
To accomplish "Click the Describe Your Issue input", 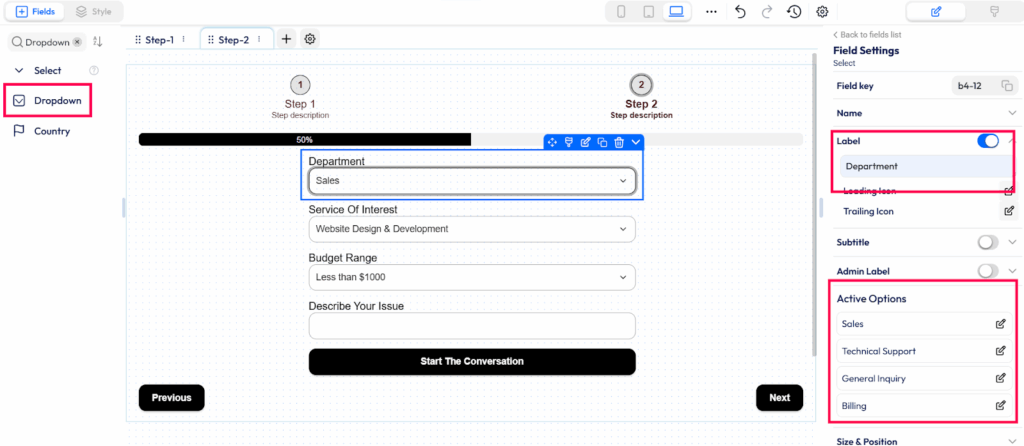I will (472, 326).
